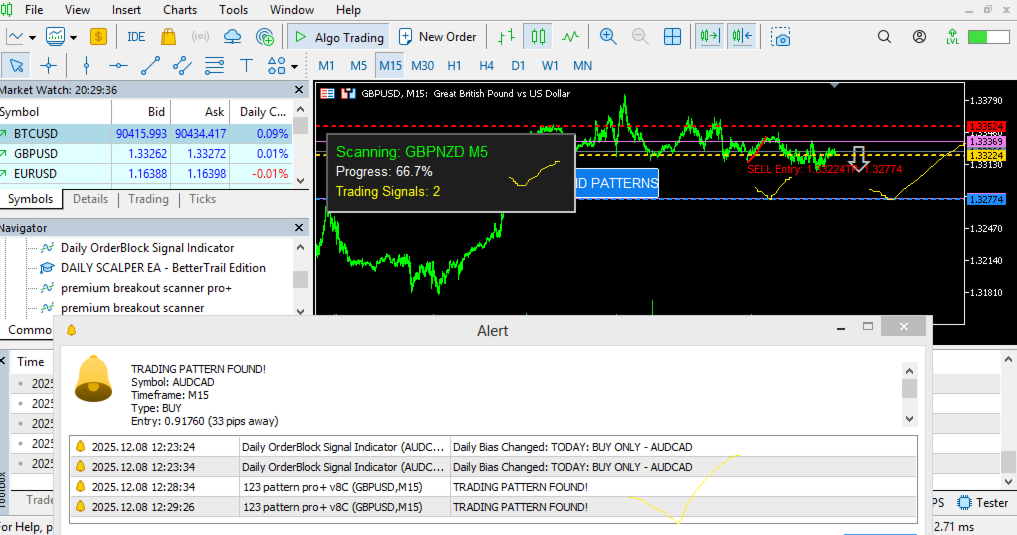Toggle chart auto scroll

(710, 37)
